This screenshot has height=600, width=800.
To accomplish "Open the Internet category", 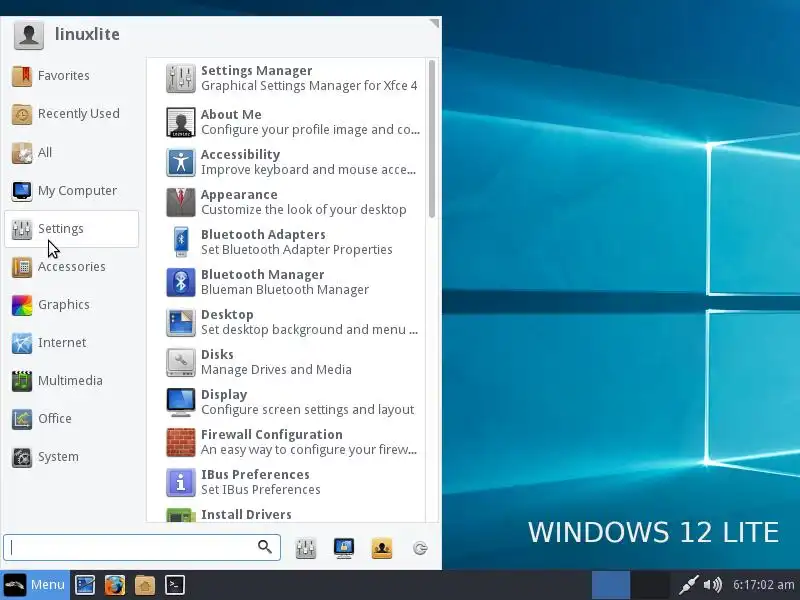I will point(71,343).
